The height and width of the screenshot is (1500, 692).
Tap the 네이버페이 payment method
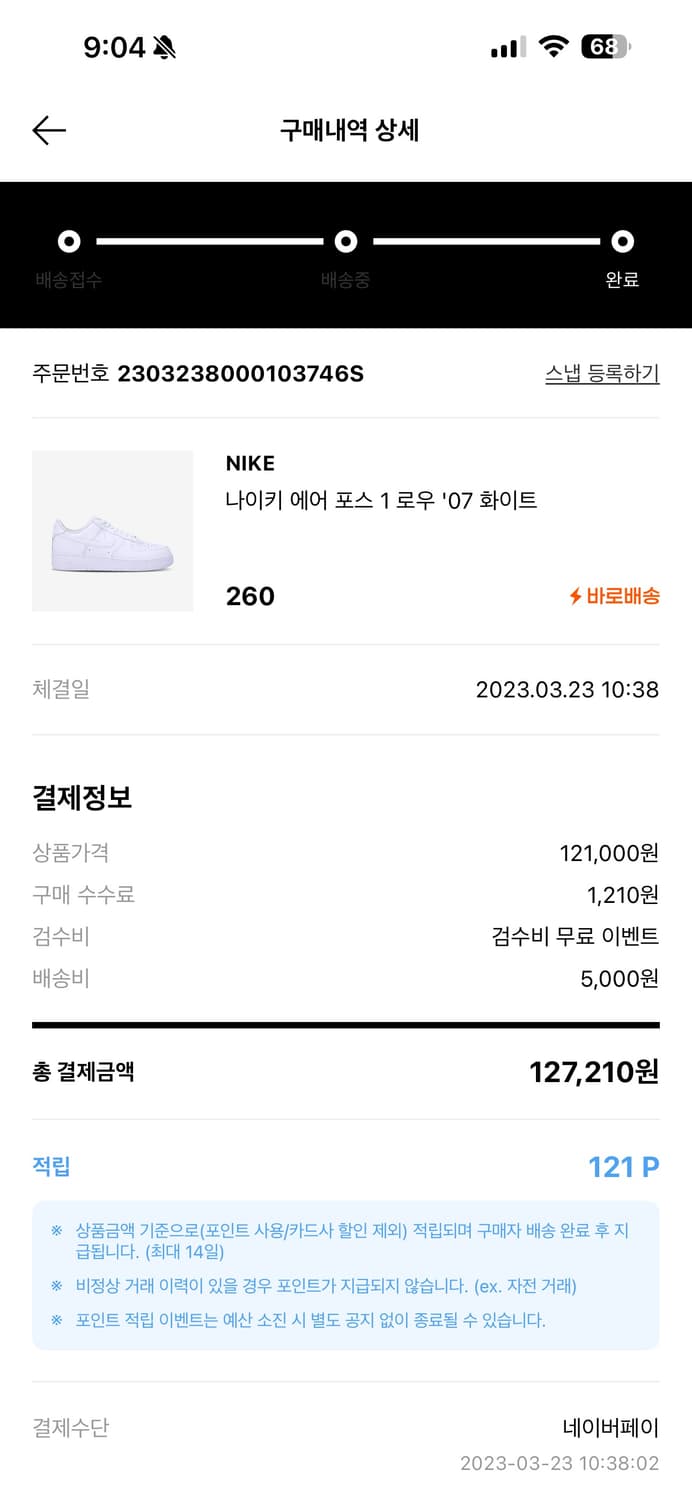(x=610, y=1428)
